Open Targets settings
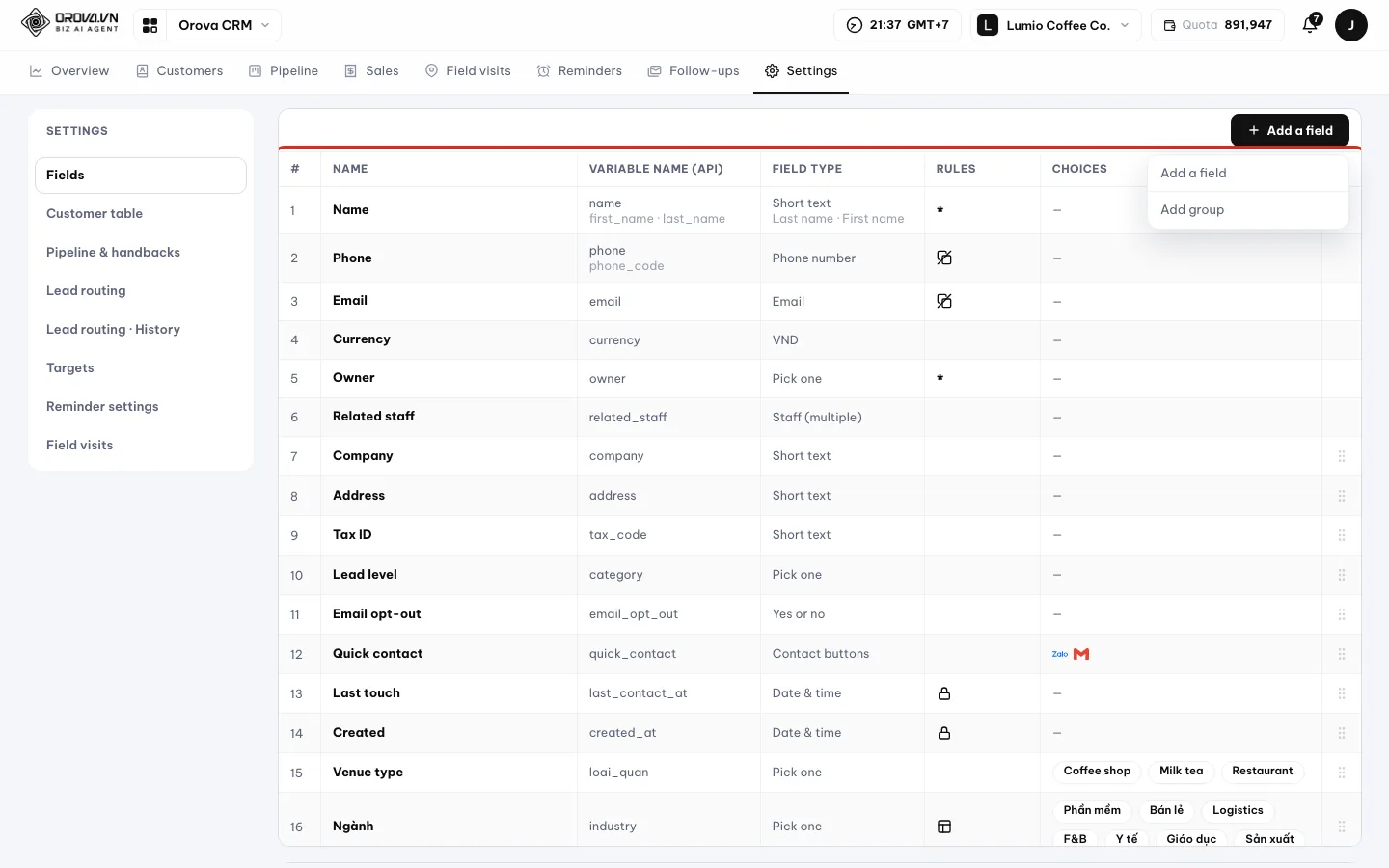1389x868 pixels. [x=141, y=368]
